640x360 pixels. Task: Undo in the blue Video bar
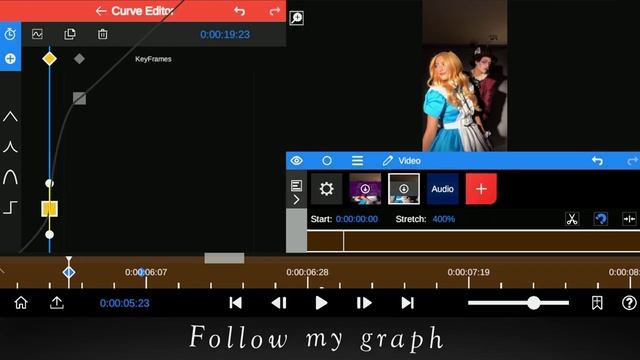pos(597,161)
